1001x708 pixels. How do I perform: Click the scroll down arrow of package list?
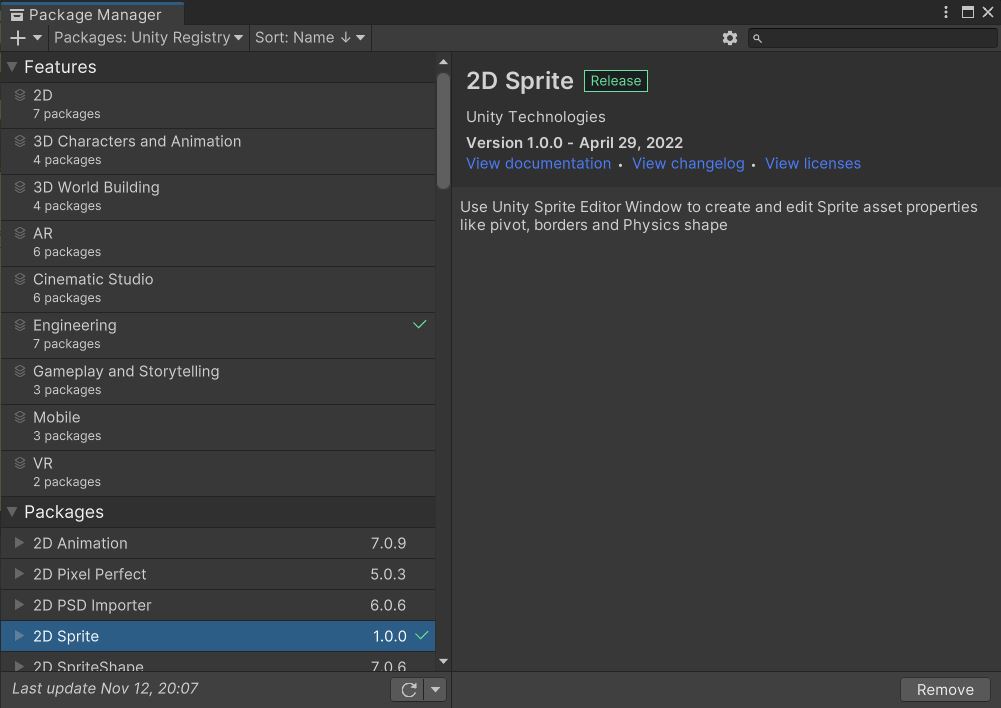[x=443, y=661]
